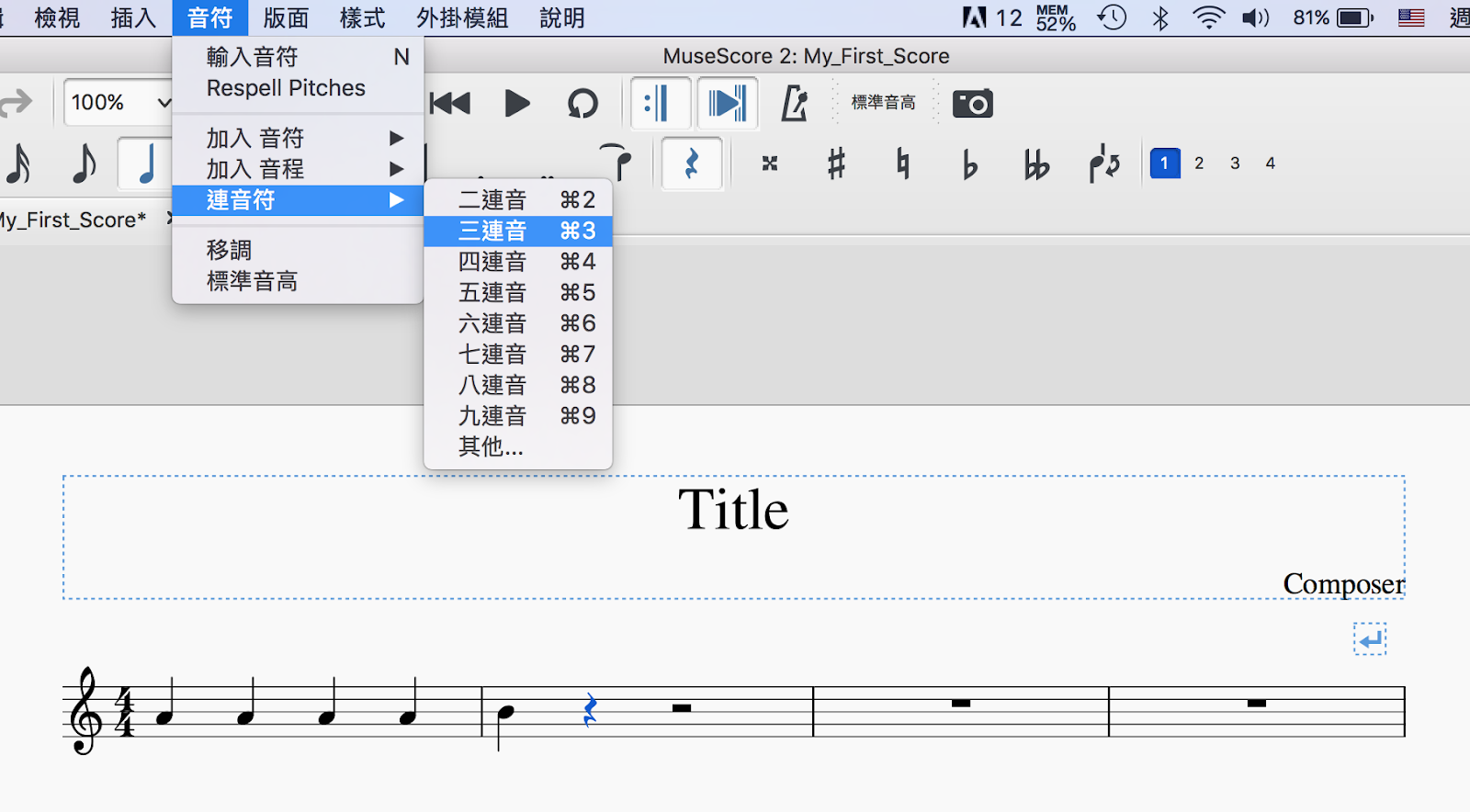1470x812 pixels.
Task: Open the Time Machine menu bar icon
Action: click(1112, 17)
